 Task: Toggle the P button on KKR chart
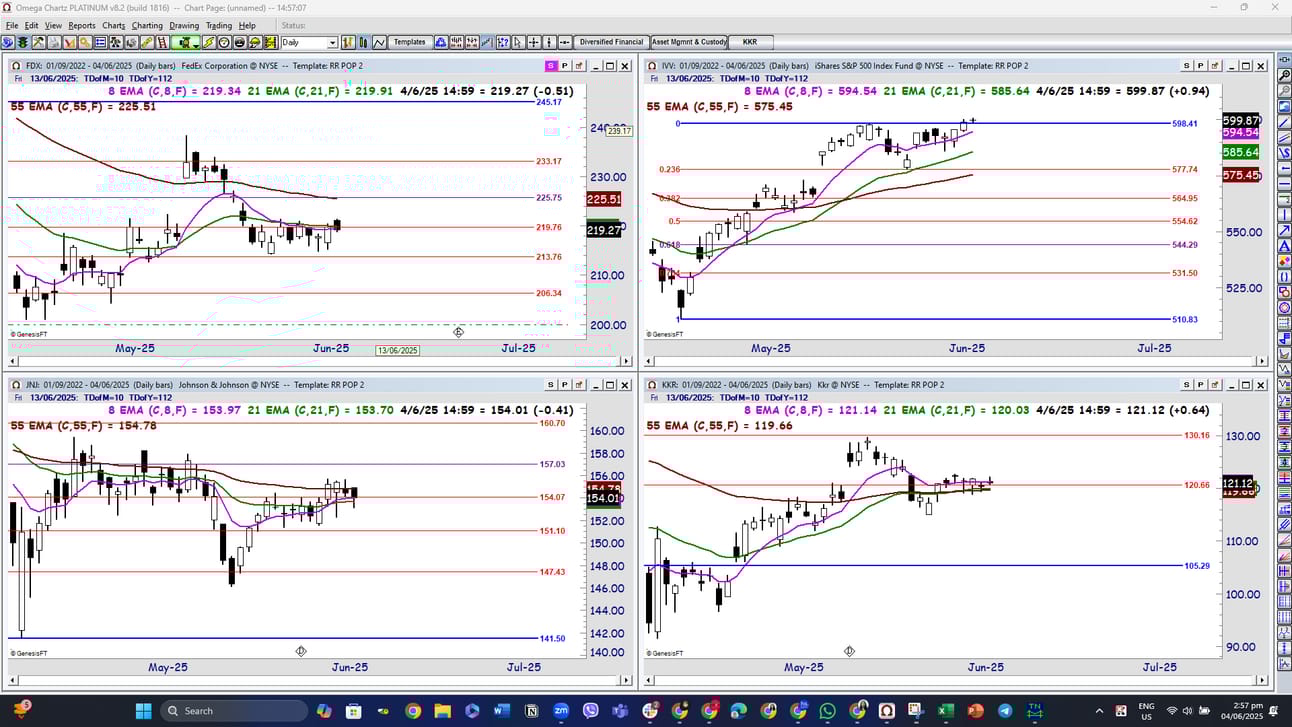tap(1201, 385)
